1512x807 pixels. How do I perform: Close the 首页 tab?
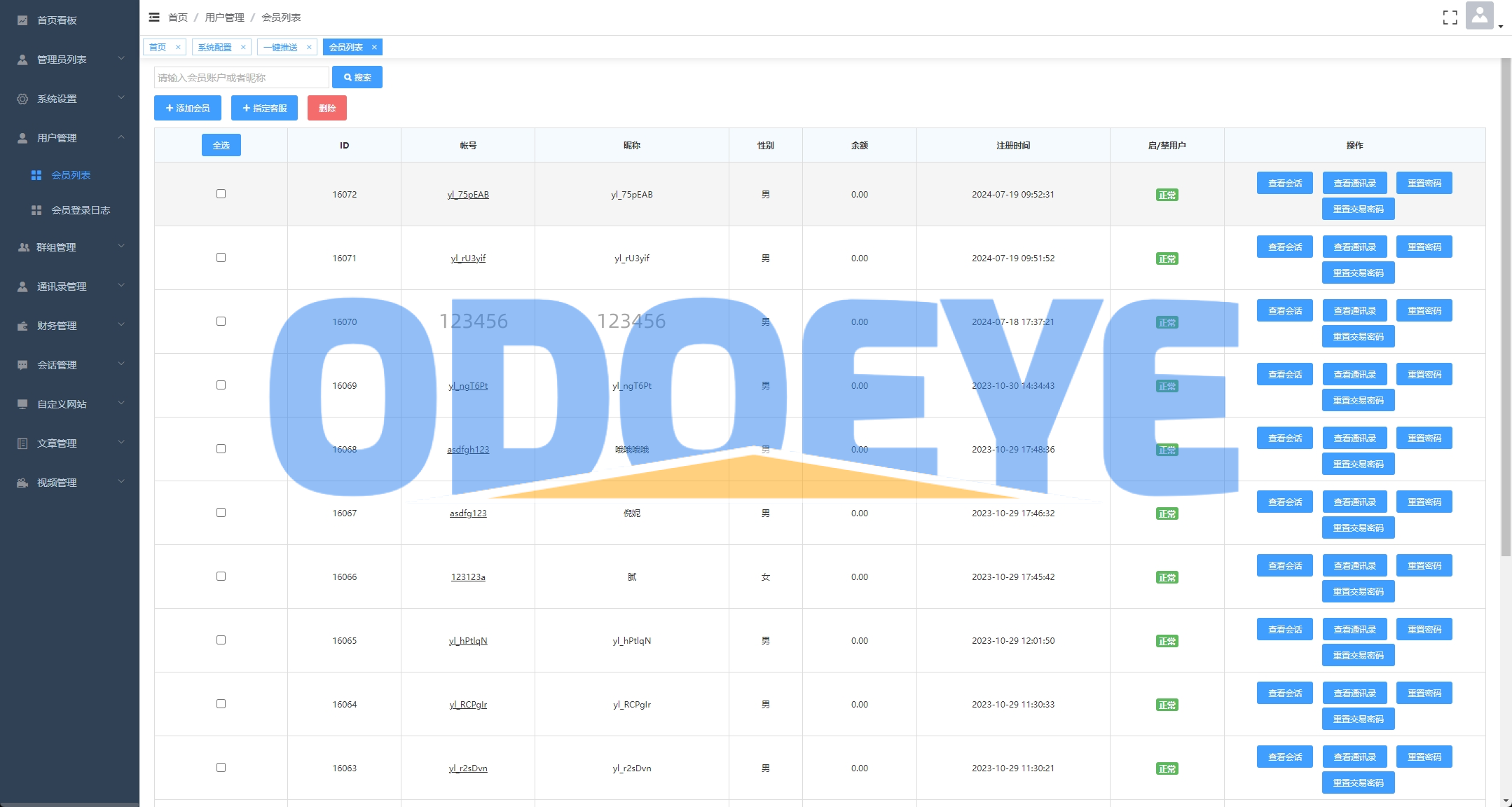pyautogui.click(x=178, y=47)
